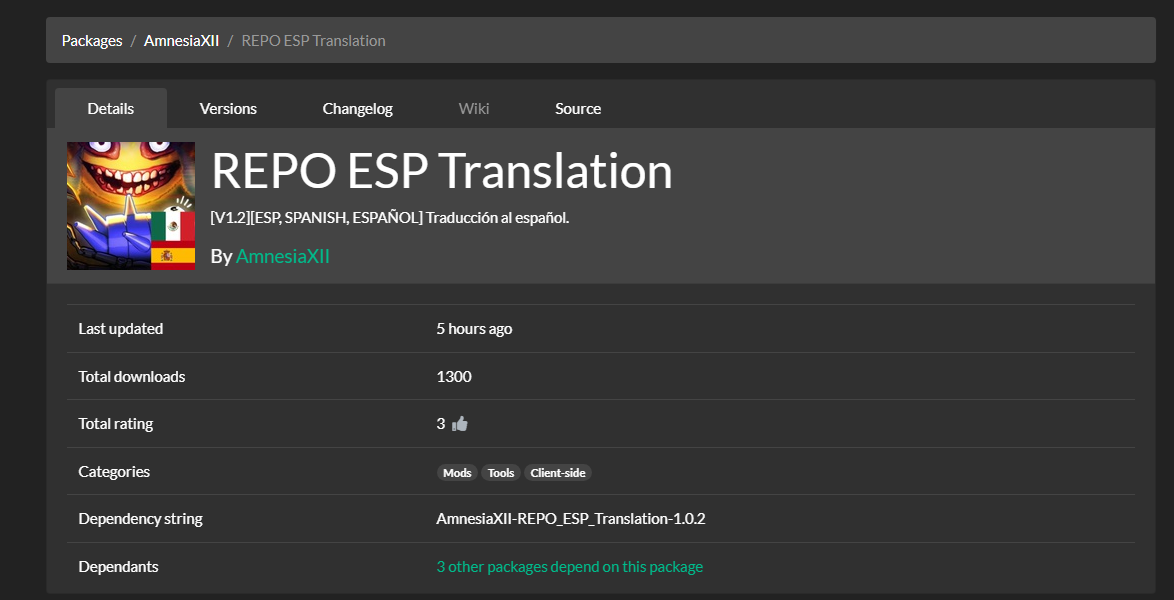
Task: Switch to the Versions tab
Action: pyautogui.click(x=228, y=109)
